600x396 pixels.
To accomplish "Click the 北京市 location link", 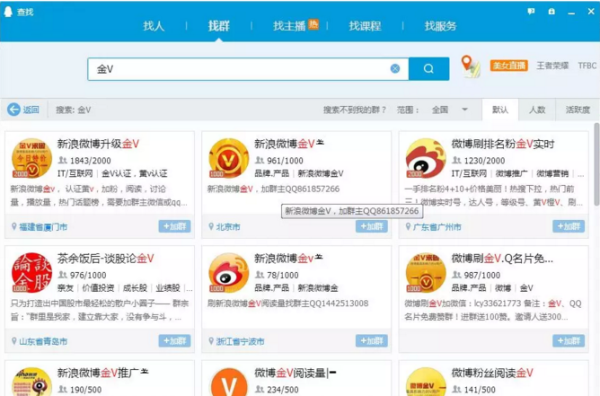I will tap(228, 227).
